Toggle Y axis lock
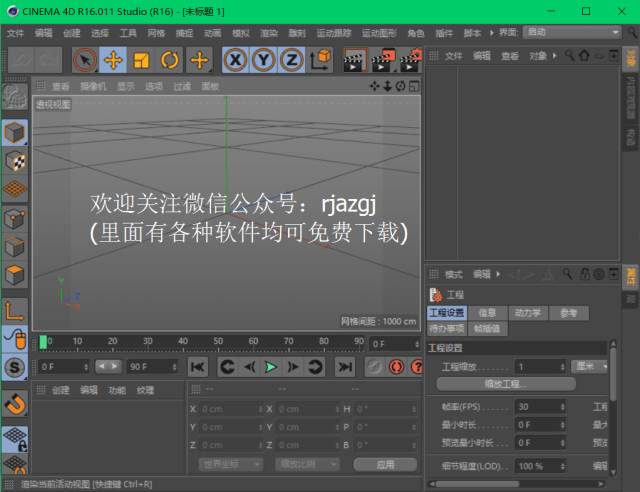 click(263, 60)
